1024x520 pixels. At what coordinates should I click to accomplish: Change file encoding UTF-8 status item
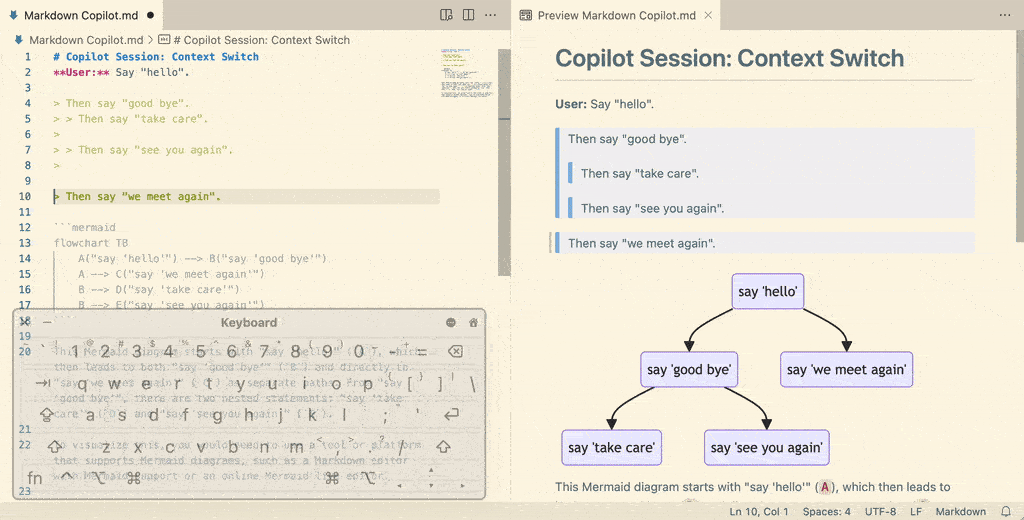(880, 512)
